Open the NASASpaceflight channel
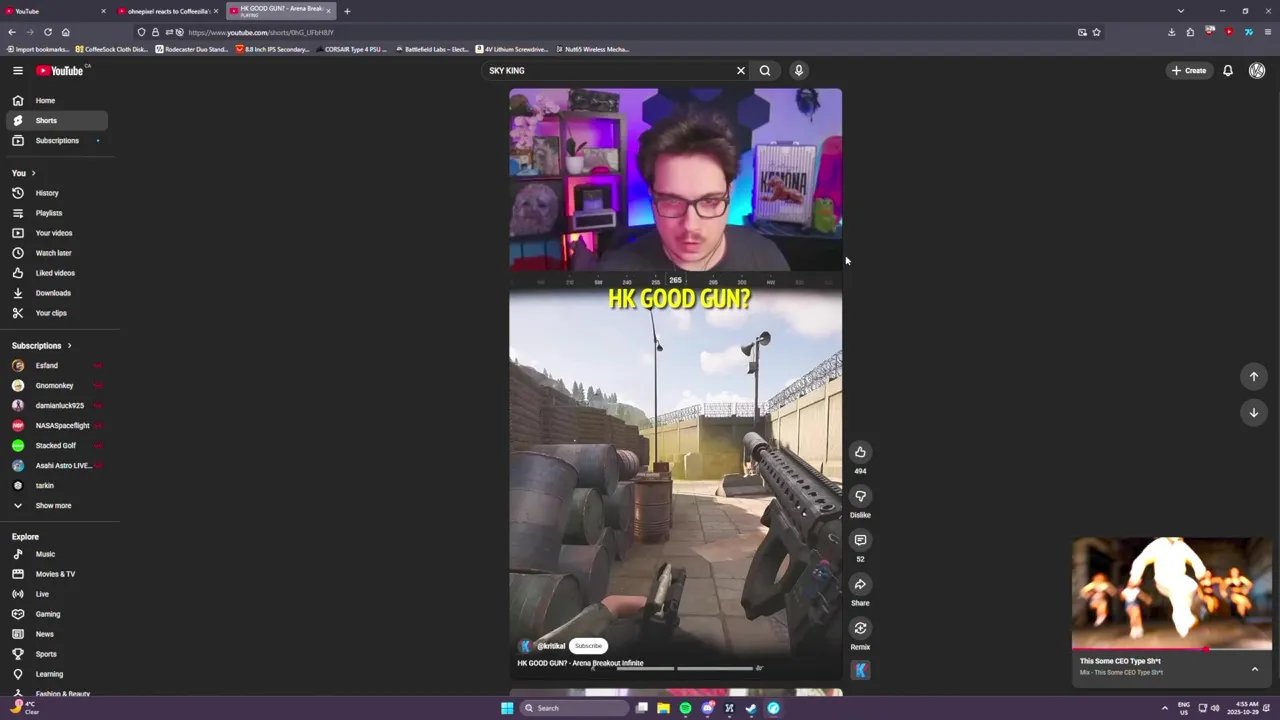Viewport: 1280px width, 720px height. 56,425
